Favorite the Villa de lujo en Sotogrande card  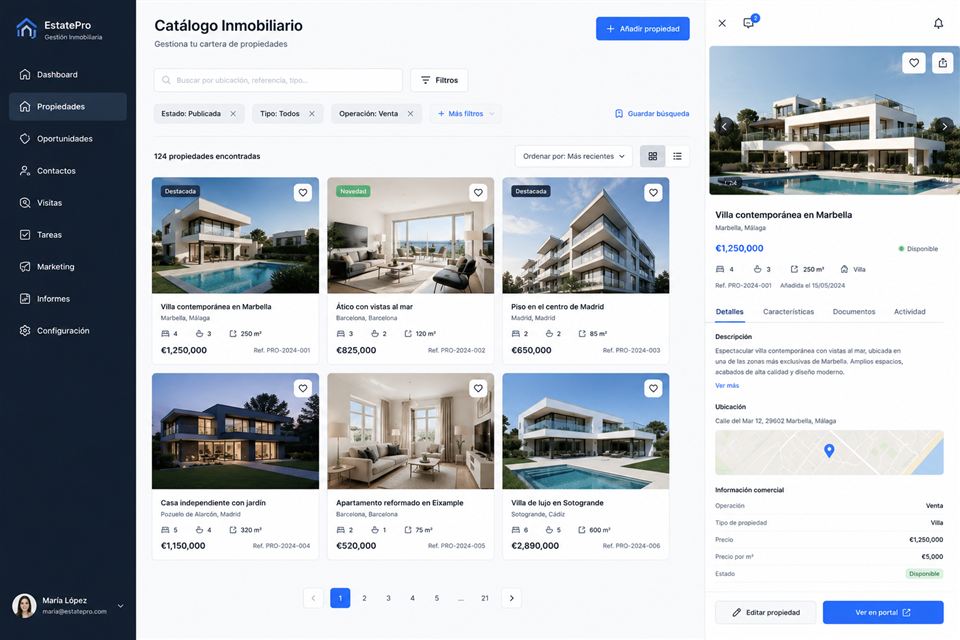tap(653, 388)
